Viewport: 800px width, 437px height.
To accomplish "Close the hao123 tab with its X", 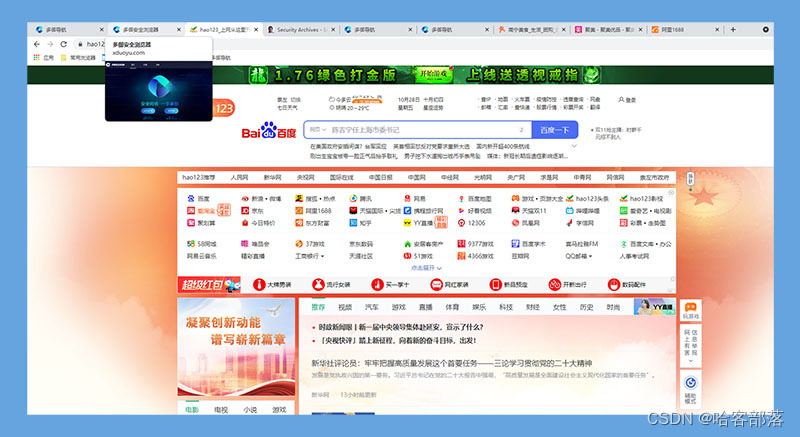I will (256, 30).
